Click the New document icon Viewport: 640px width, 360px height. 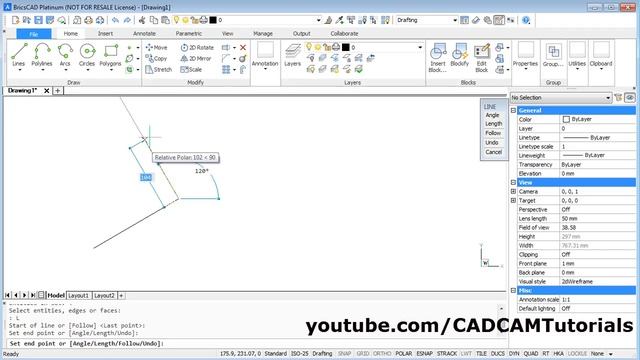click(16, 20)
